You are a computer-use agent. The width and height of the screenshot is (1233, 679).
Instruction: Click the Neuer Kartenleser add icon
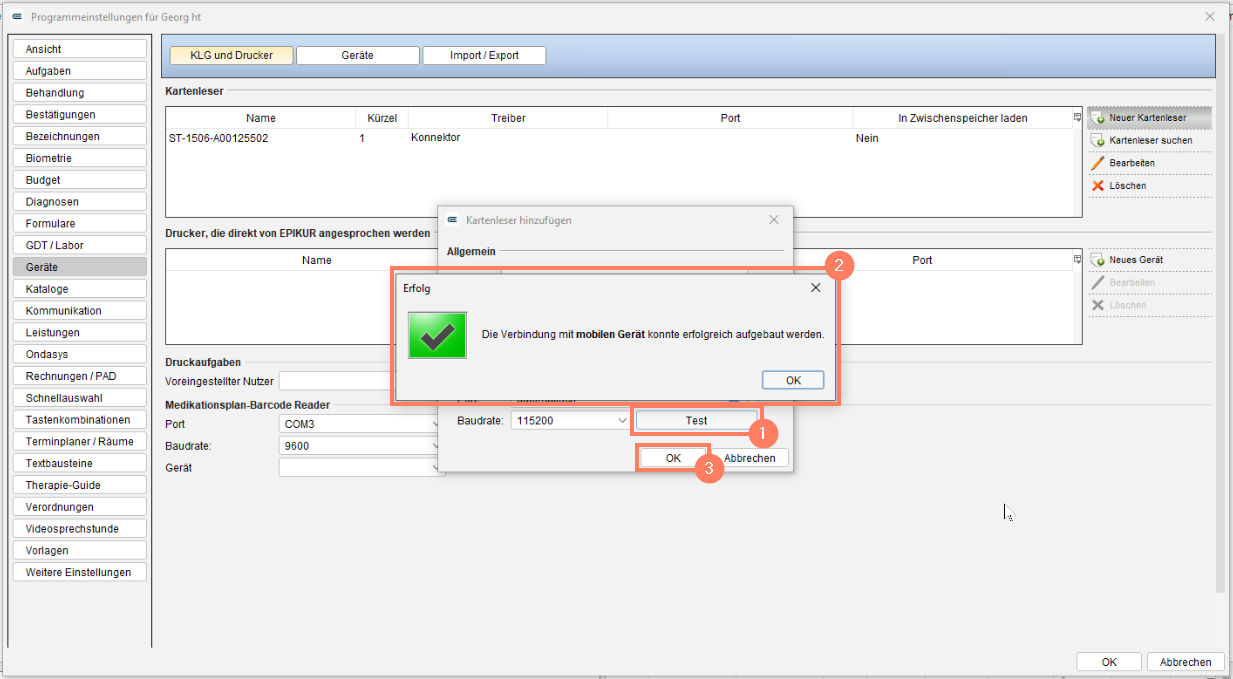point(1098,118)
